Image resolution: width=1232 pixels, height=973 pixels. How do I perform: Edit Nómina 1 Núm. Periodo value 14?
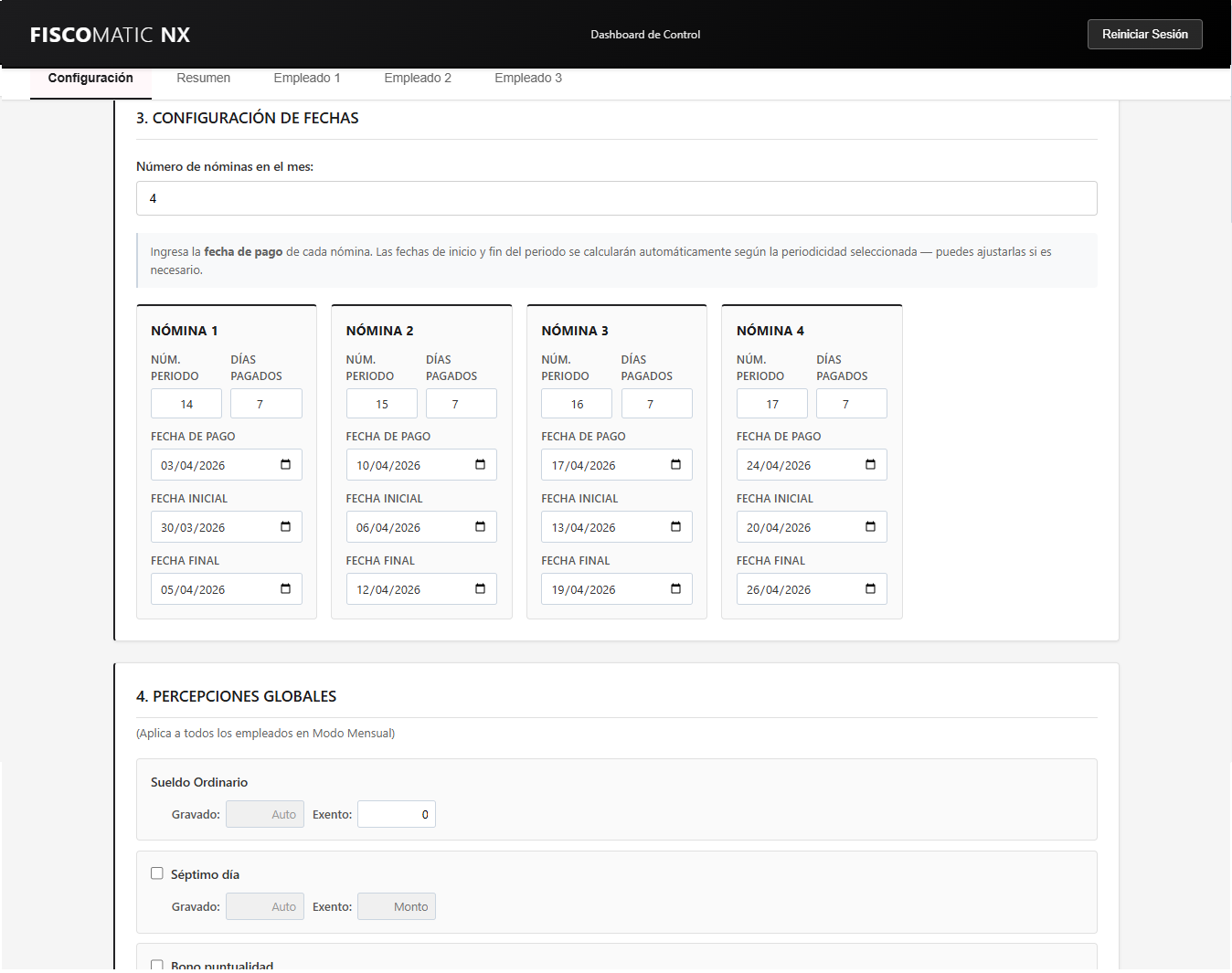[x=186, y=404]
